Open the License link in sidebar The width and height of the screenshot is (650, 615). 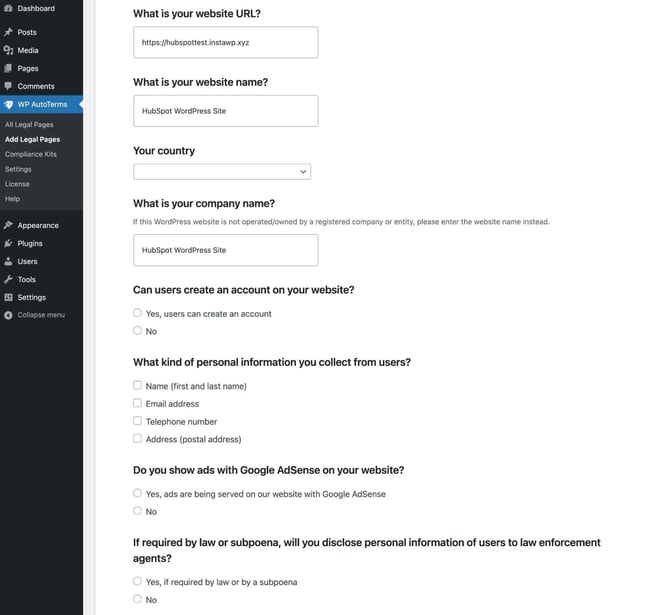click(17, 184)
